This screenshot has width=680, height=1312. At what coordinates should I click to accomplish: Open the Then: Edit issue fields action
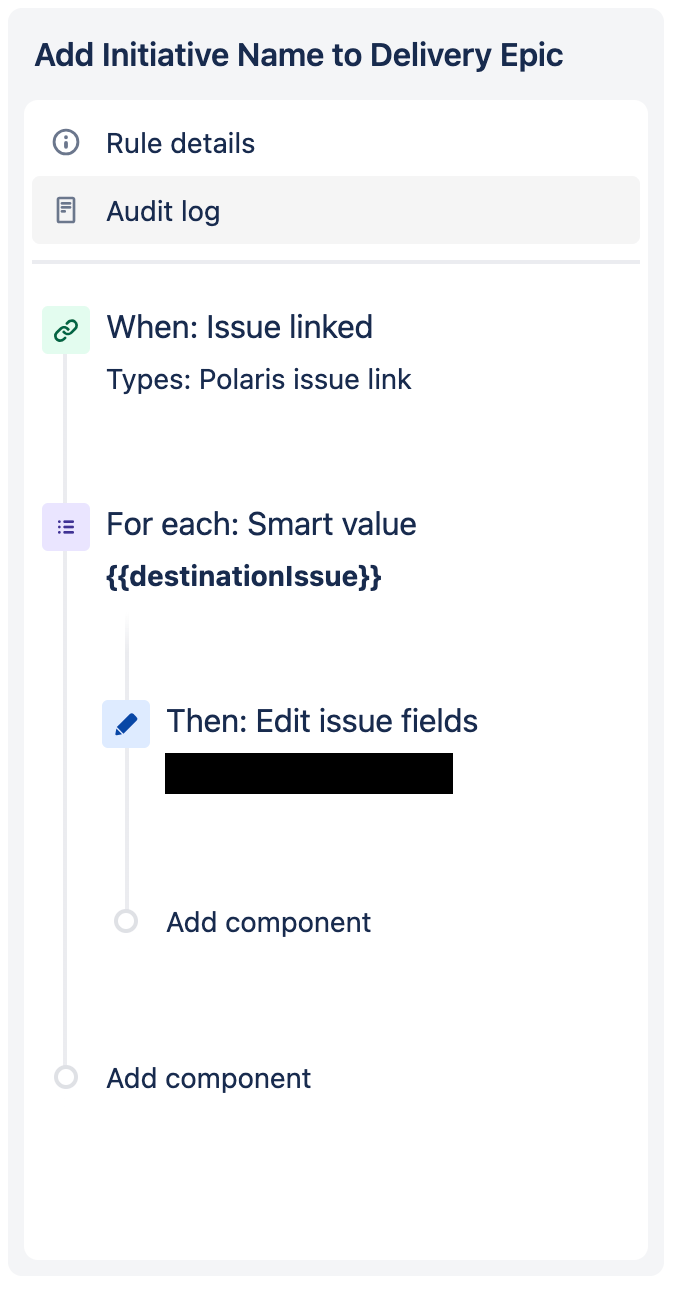322,721
